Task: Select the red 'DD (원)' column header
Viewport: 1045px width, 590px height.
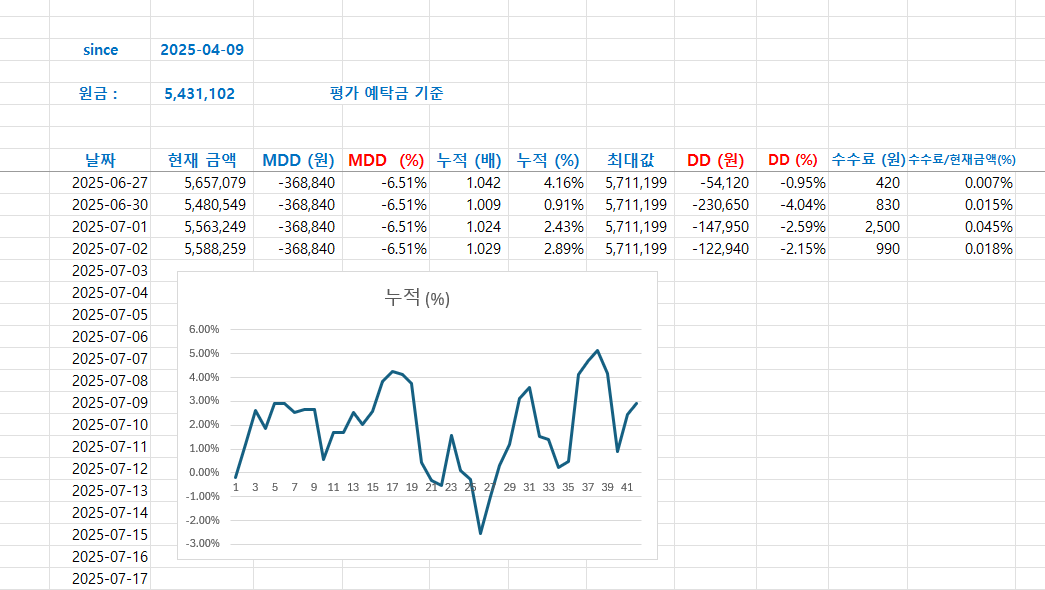Action: [x=715, y=160]
